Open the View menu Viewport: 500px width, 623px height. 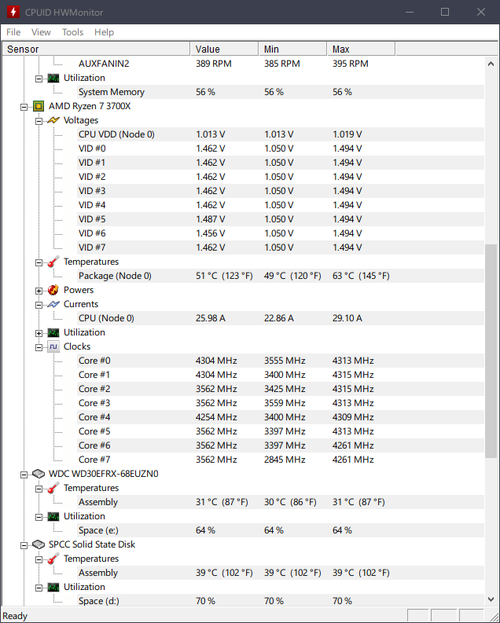point(41,32)
